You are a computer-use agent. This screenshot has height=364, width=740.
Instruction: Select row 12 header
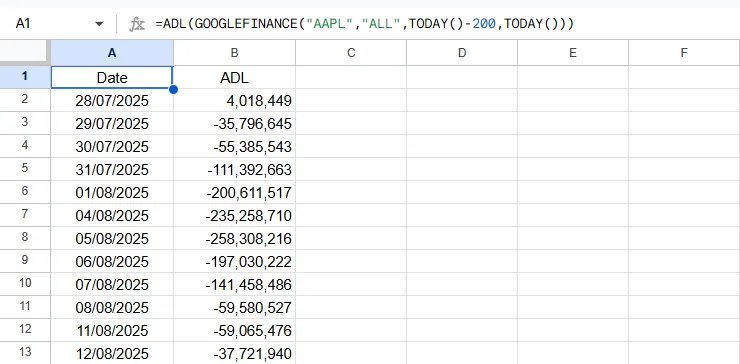tap(25, 330)
